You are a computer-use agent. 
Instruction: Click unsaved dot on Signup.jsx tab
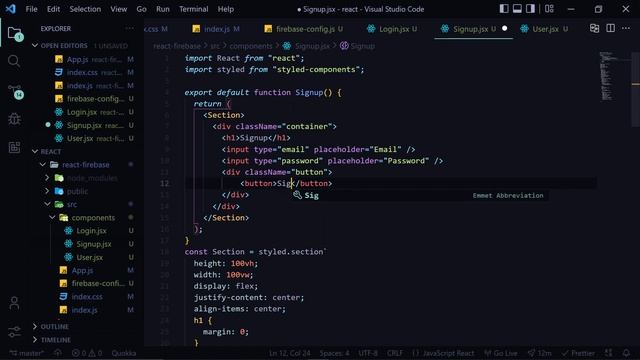click(x=504, y=29)
